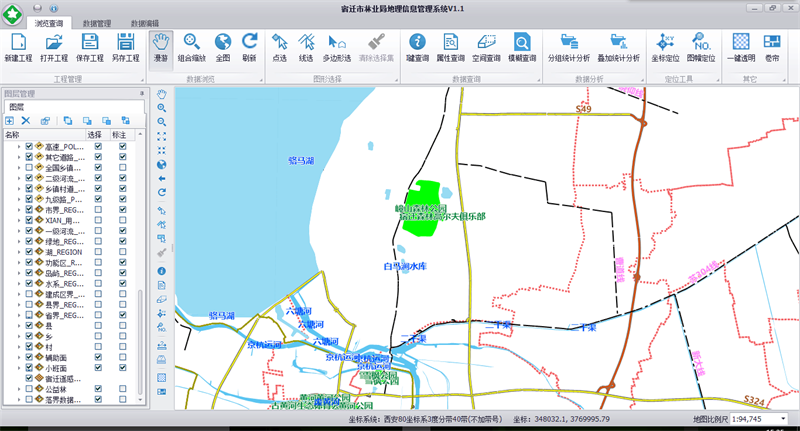Open the identify query info icon

[417, 42]
